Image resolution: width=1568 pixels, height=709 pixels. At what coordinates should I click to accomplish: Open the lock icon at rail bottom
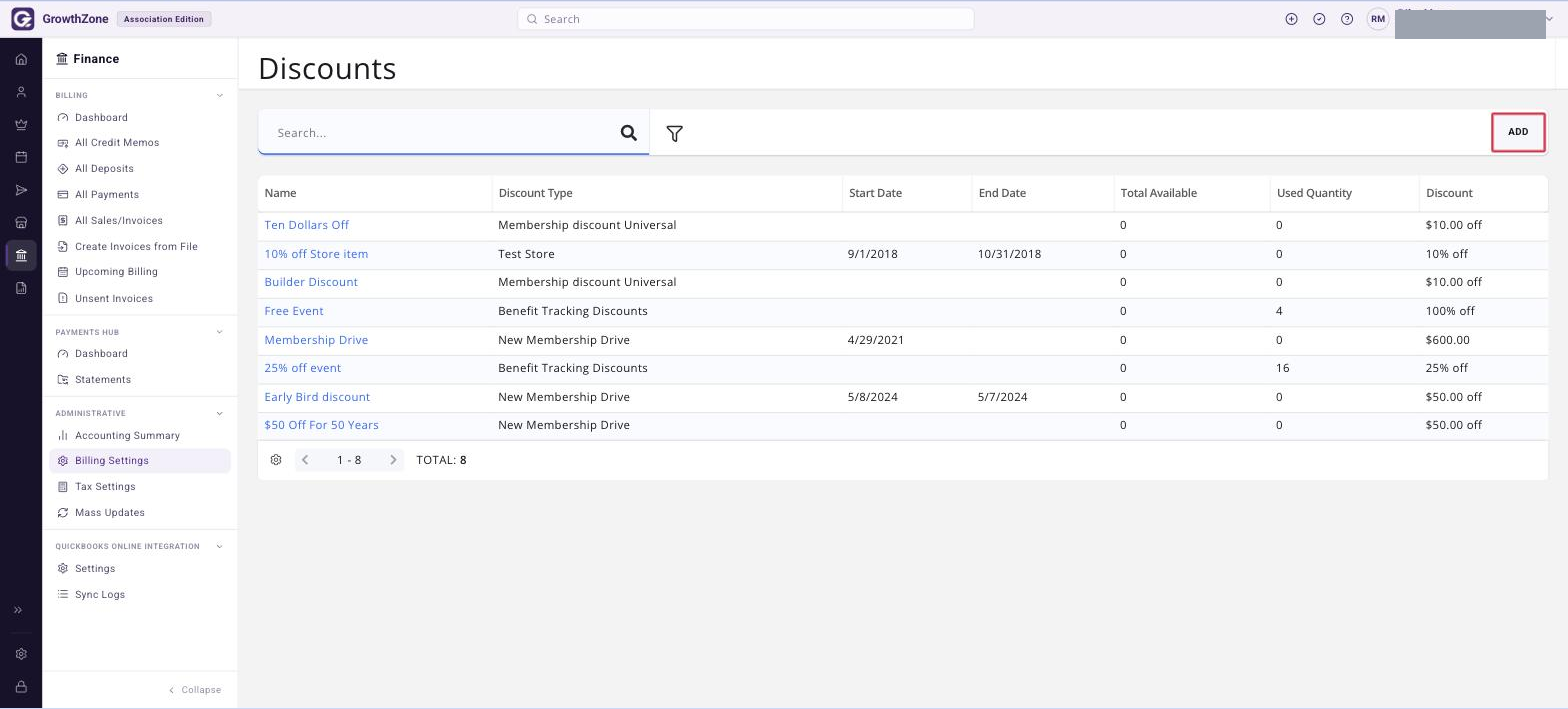tap(21, 687)
